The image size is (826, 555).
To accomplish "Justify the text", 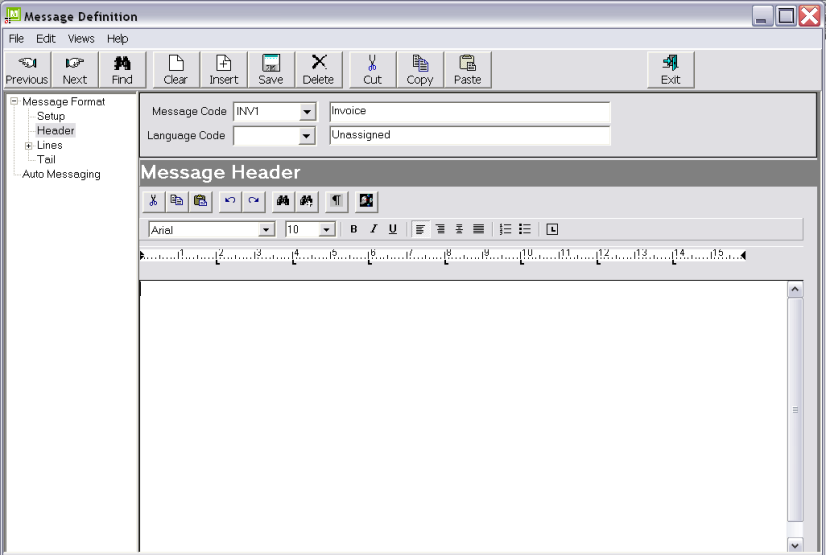I will (478, 229).
